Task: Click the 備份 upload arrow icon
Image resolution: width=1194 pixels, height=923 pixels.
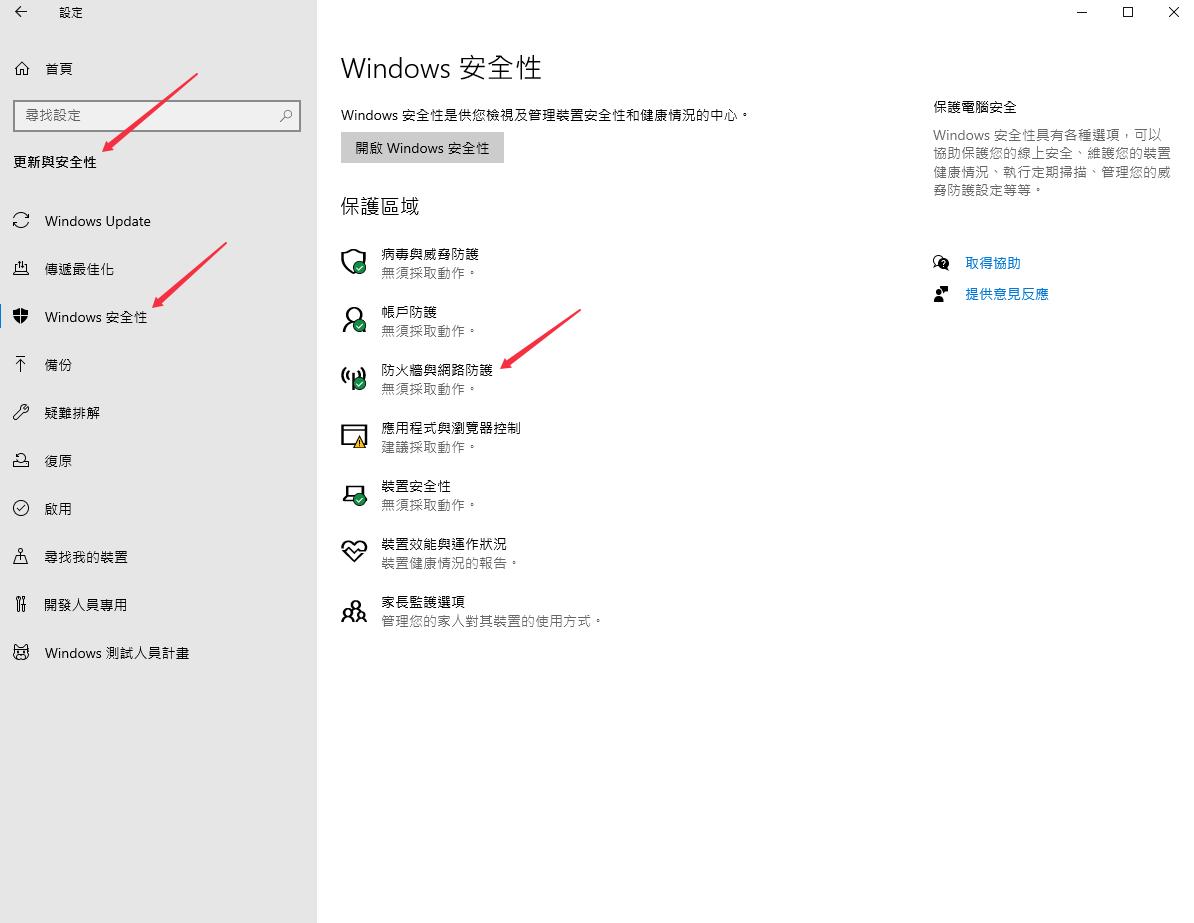Action: [21, 365]
